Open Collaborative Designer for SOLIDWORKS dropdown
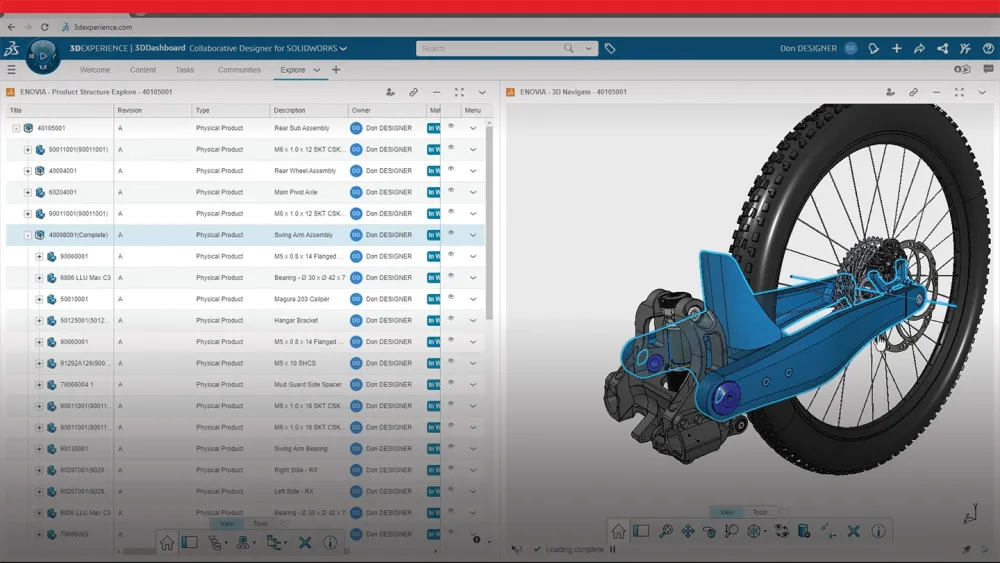This screenshot has height=563, width=1000. coord(343,48)
